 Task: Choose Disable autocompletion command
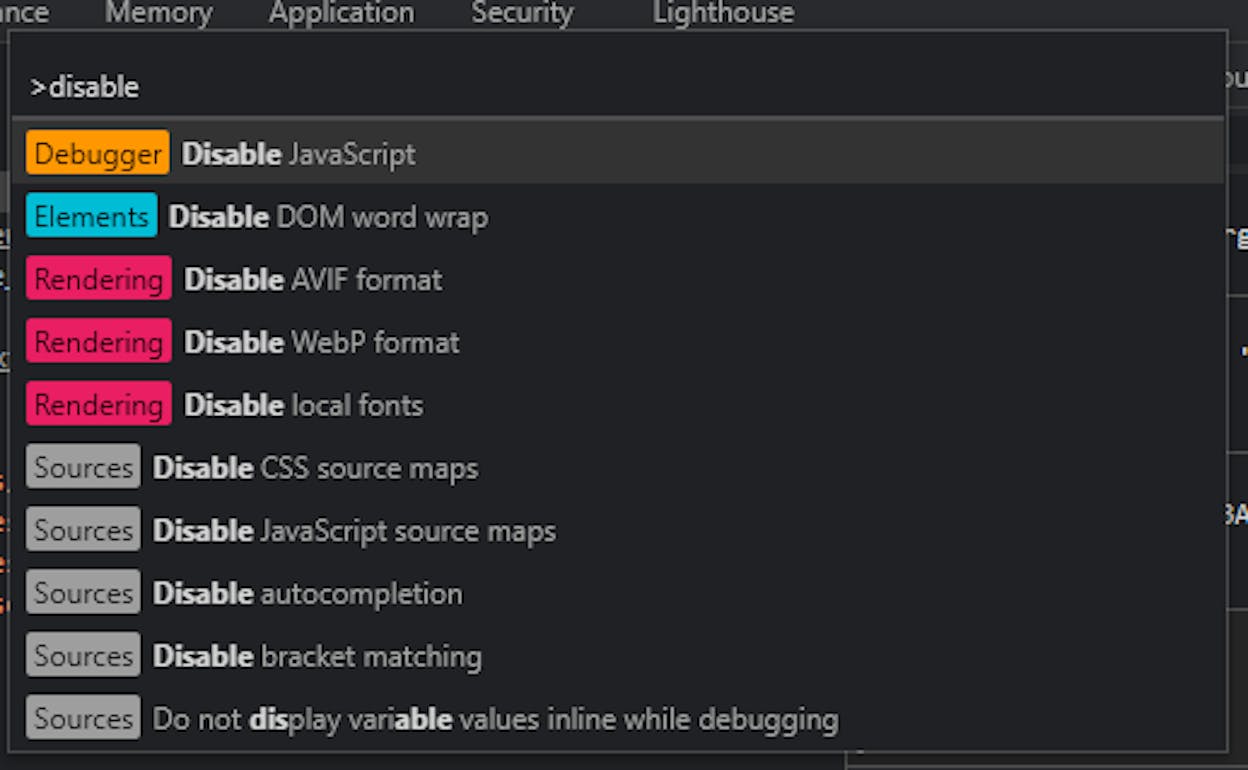tap(618, 593)
